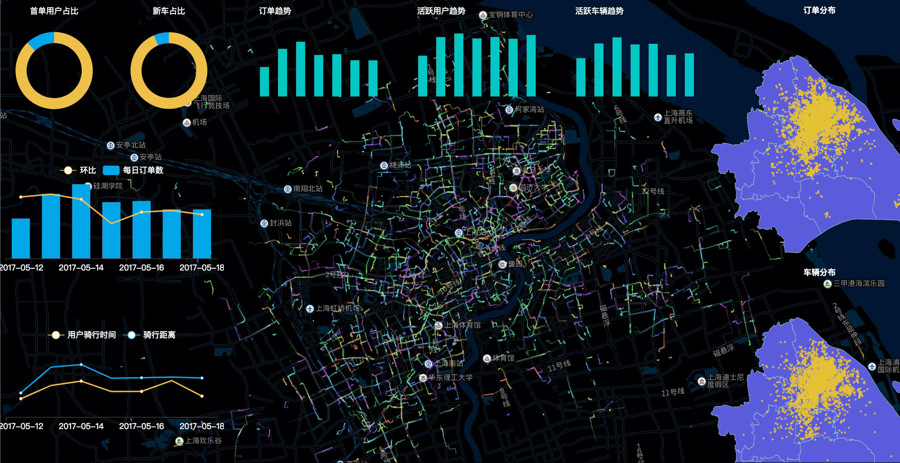Select the 桃浦站 station icon

[383, 165]
